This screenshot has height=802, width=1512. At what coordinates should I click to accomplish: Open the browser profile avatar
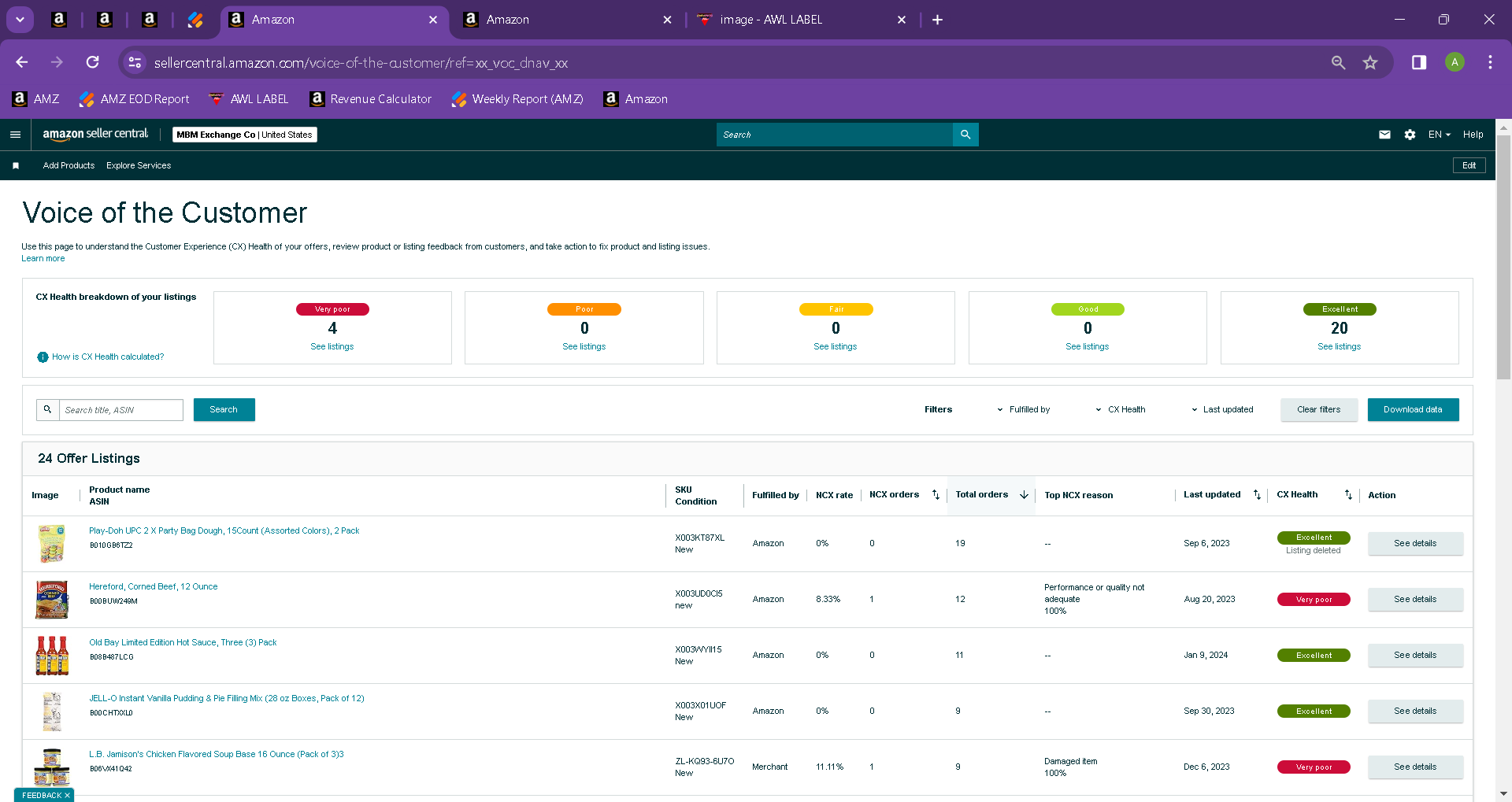pos(1455,62)
